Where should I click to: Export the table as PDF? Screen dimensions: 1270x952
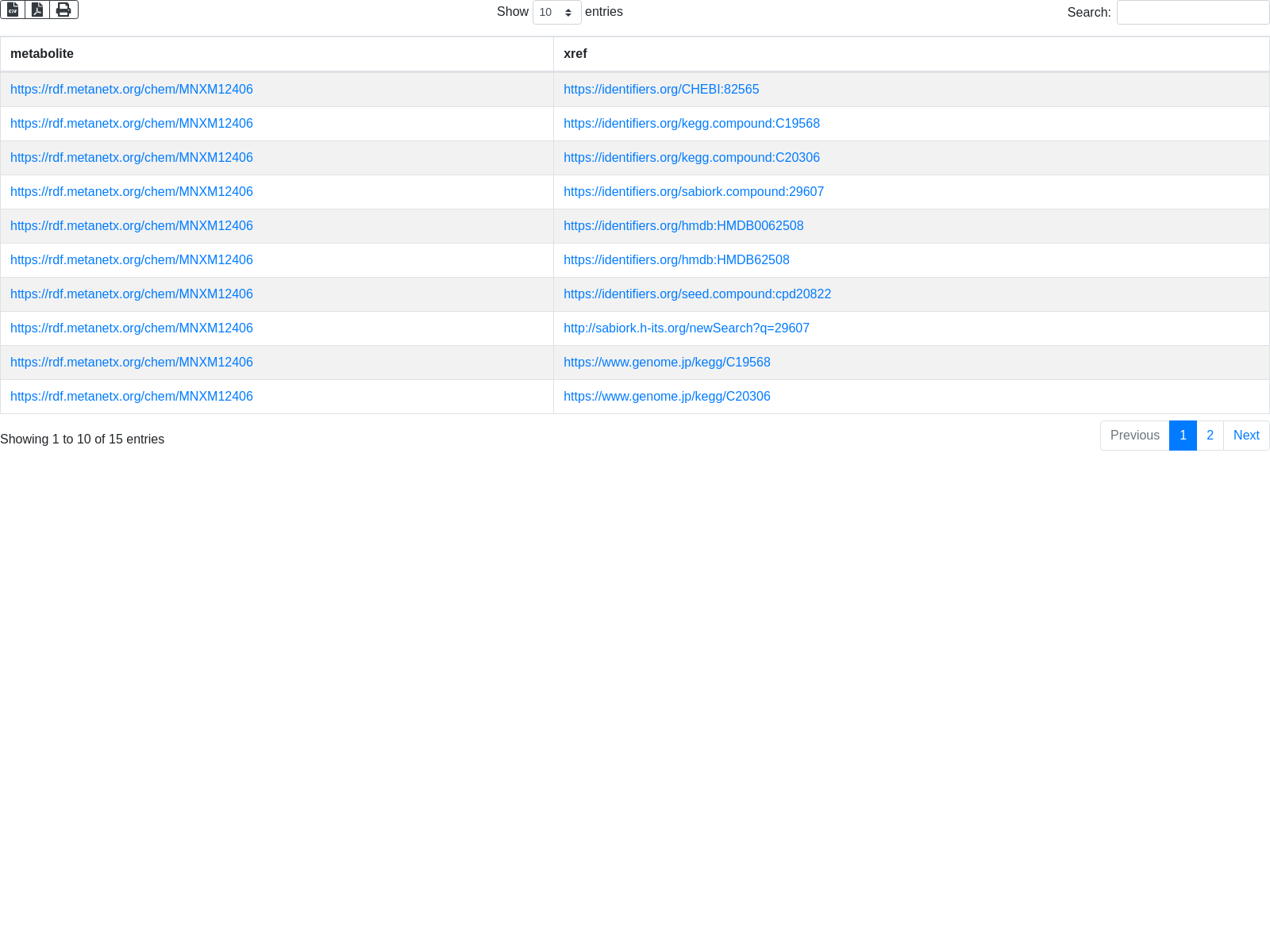[x=37, y=10]
